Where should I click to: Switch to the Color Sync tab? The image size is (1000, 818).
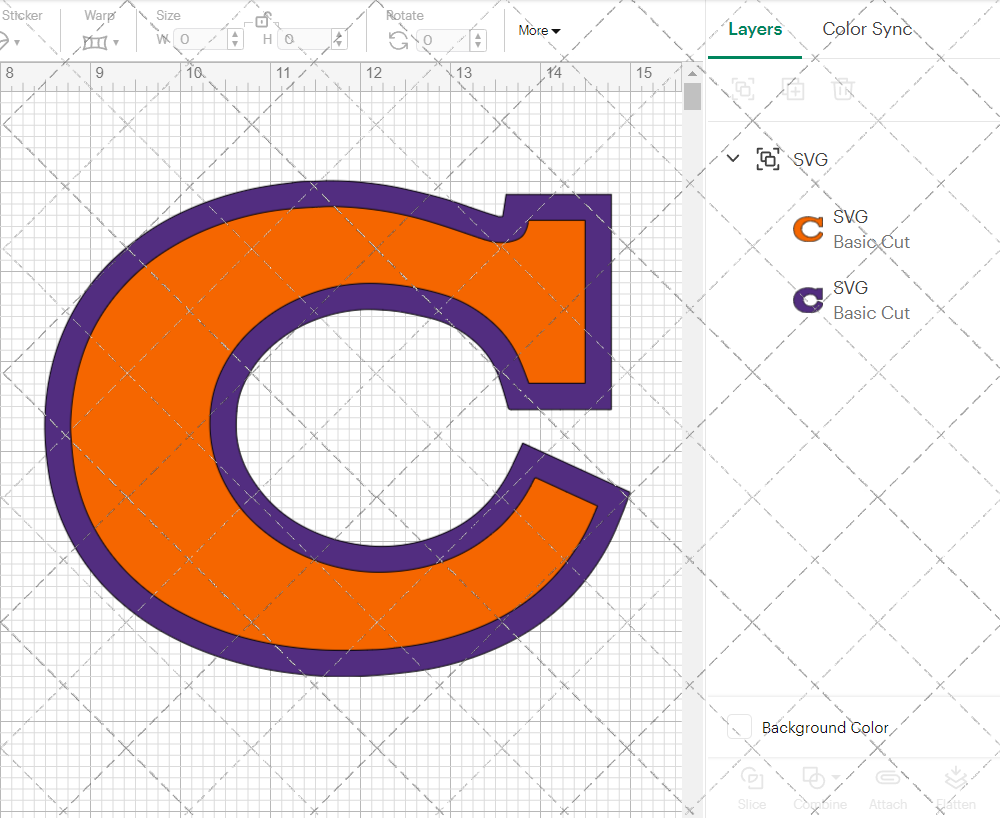pos(867,29)
